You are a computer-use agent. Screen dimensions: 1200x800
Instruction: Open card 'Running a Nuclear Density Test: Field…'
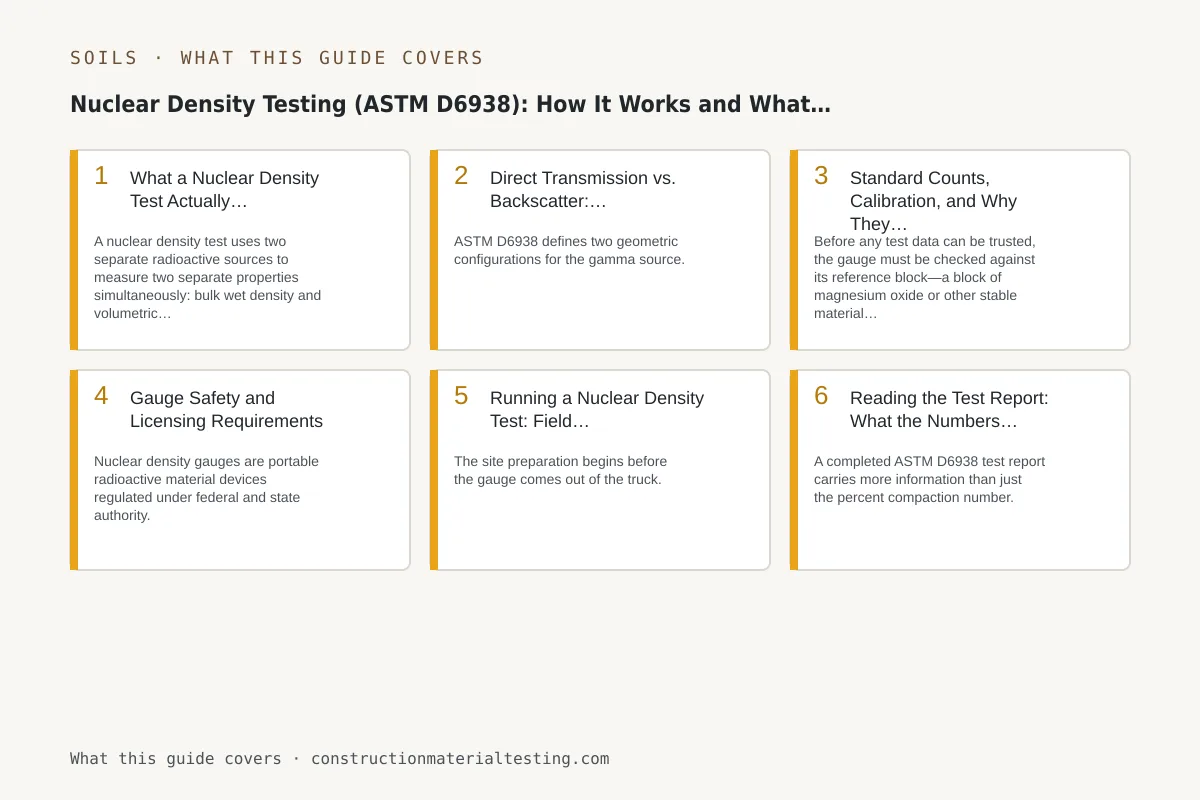coord(600,470)
